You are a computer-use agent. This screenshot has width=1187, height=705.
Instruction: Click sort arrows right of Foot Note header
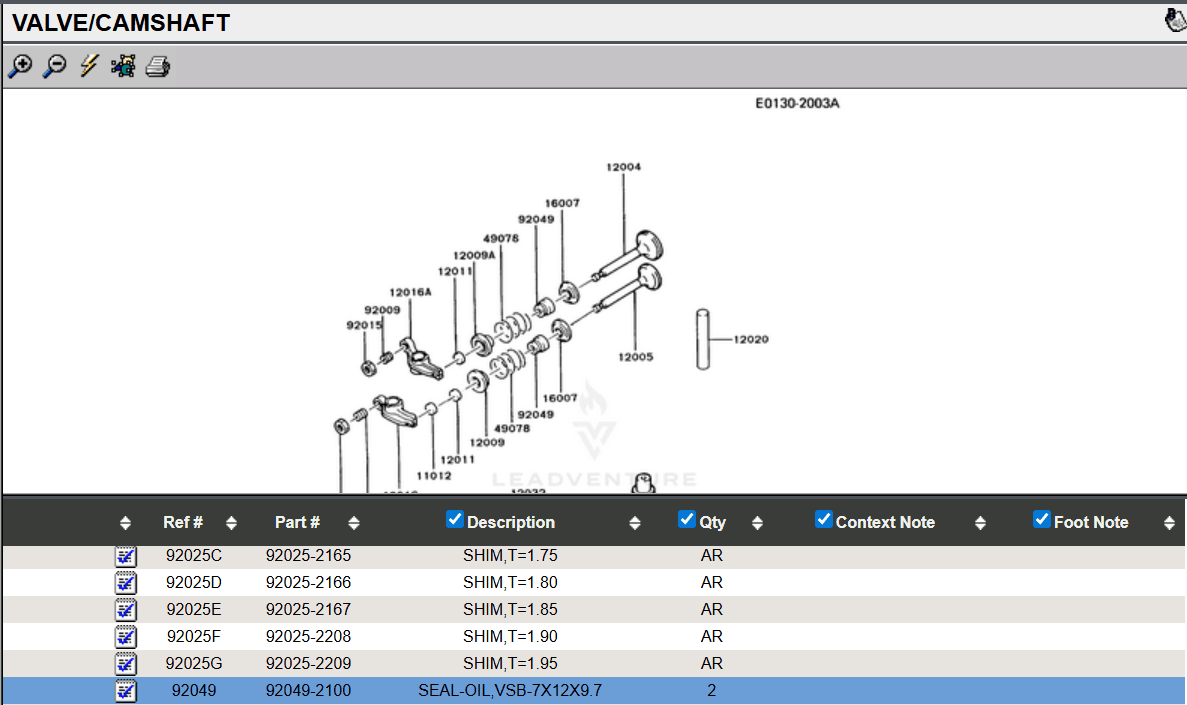(x=1168, y=523)
